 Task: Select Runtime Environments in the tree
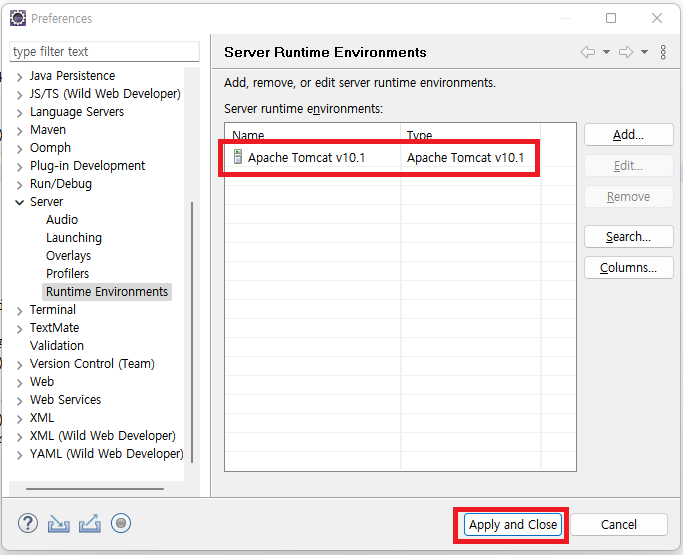coord(107,291)
